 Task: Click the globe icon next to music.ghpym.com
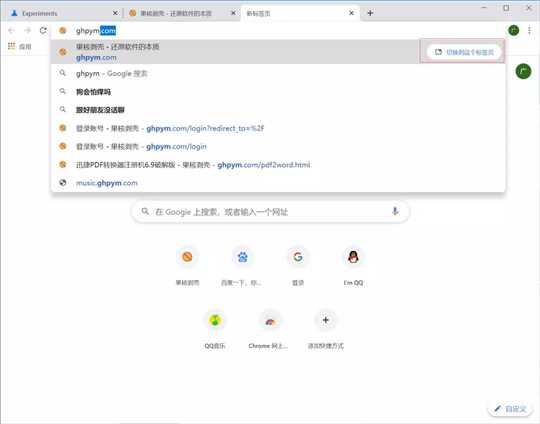point(63,183)
